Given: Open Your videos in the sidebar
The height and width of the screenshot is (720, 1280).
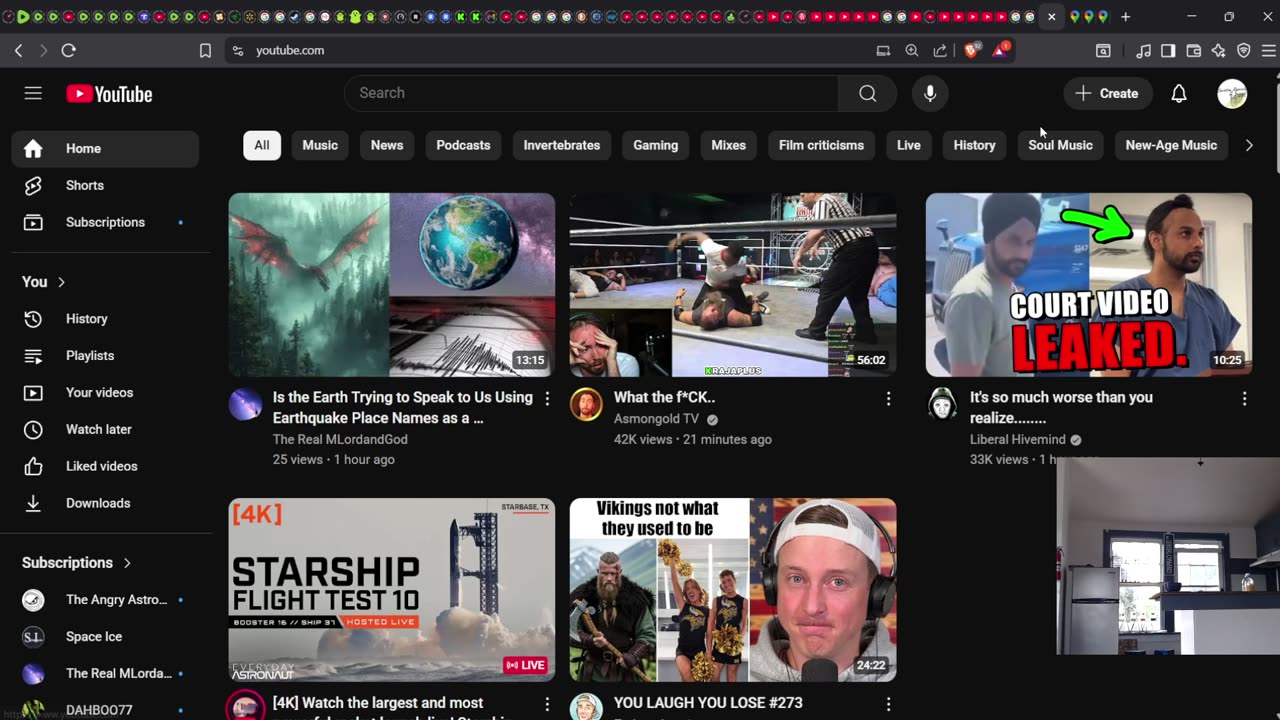Looking at the screenshot, I should tap(105, 392).
